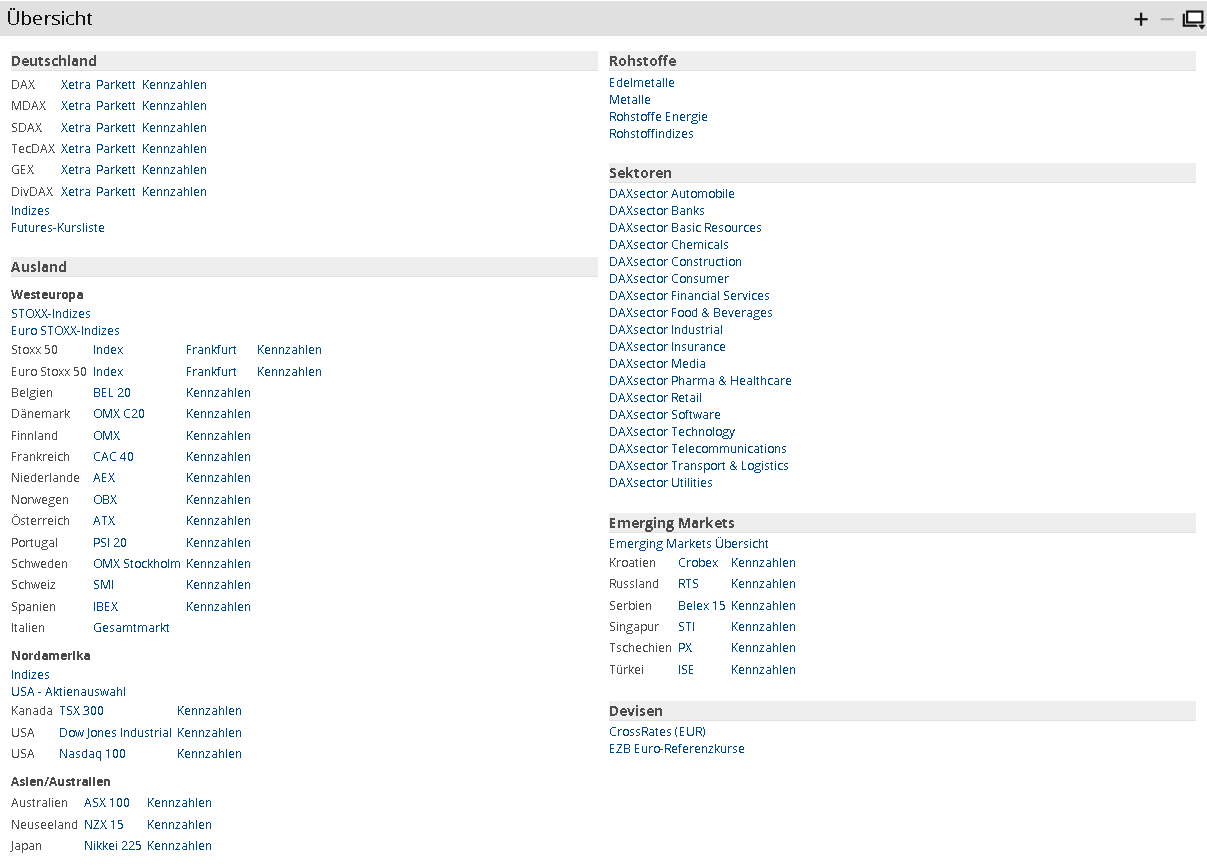
Task: Open Kennzahlen for SDAX
Action: (x=174, y=128)
